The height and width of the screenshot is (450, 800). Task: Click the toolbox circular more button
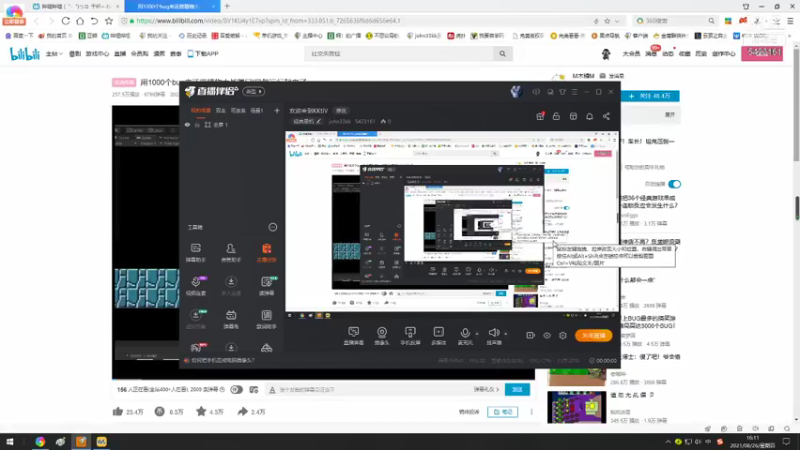click(x=272, y=227)
